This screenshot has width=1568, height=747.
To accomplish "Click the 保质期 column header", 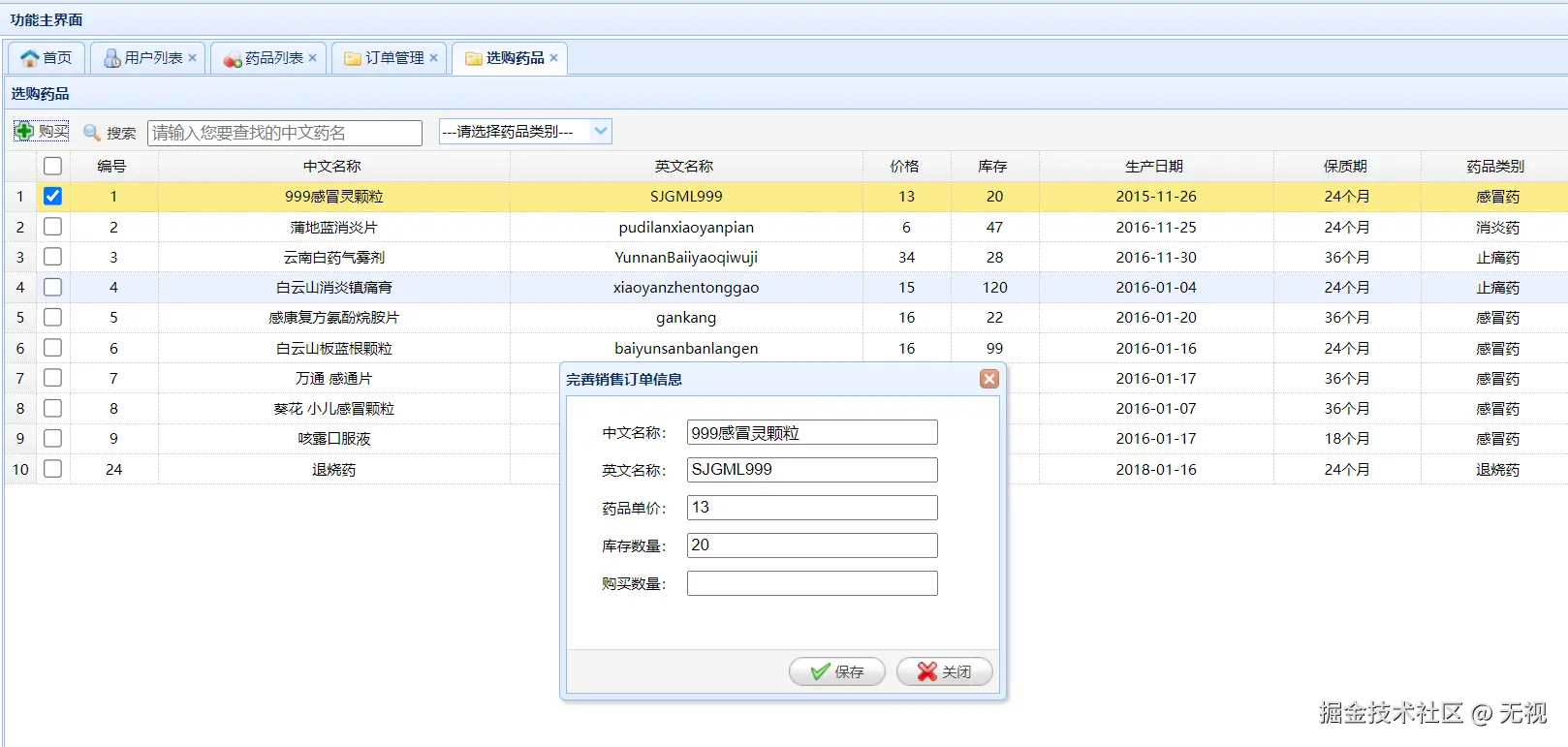I will [1346, 166].
